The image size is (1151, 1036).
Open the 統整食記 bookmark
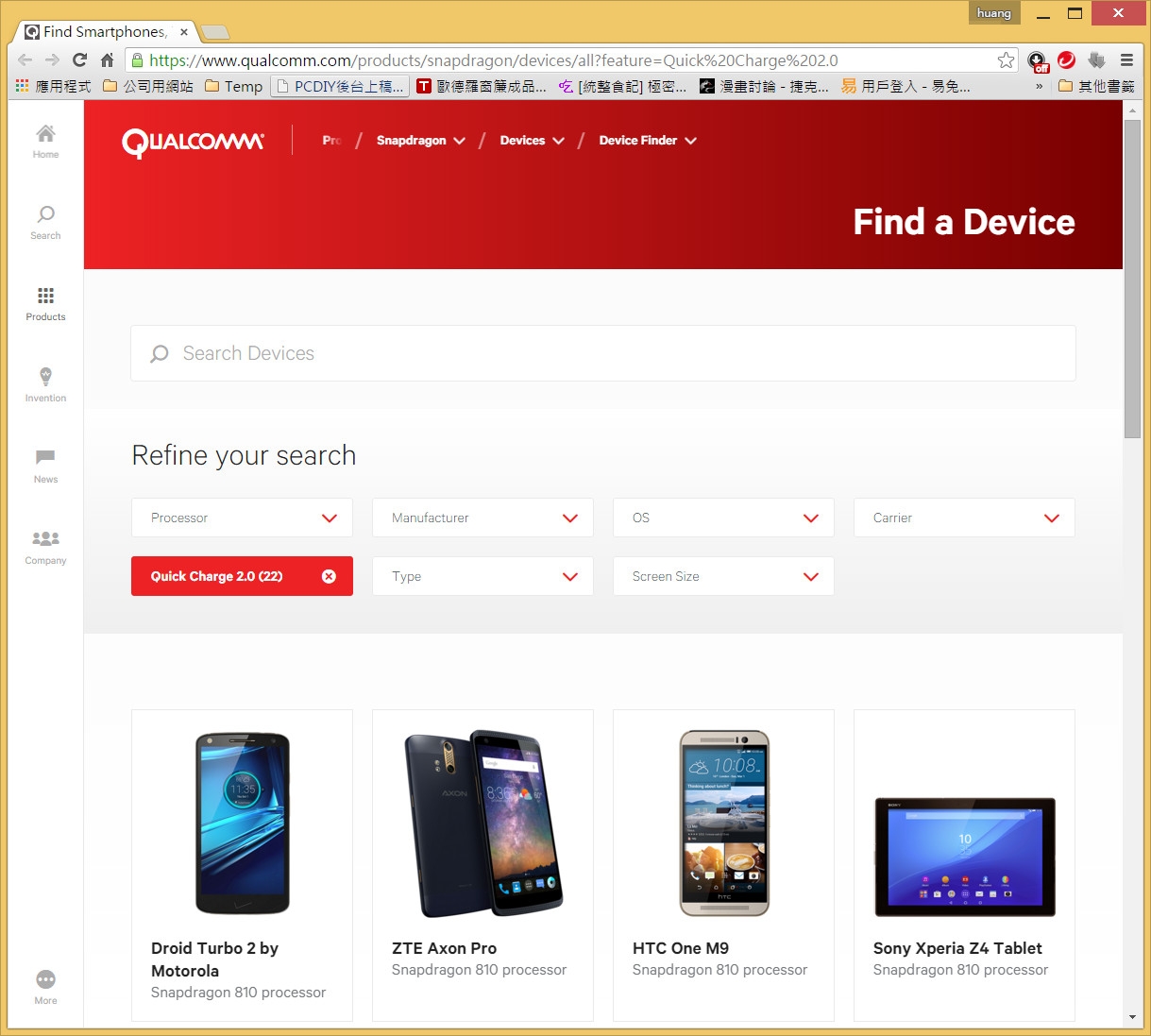[x=622, y=86]
